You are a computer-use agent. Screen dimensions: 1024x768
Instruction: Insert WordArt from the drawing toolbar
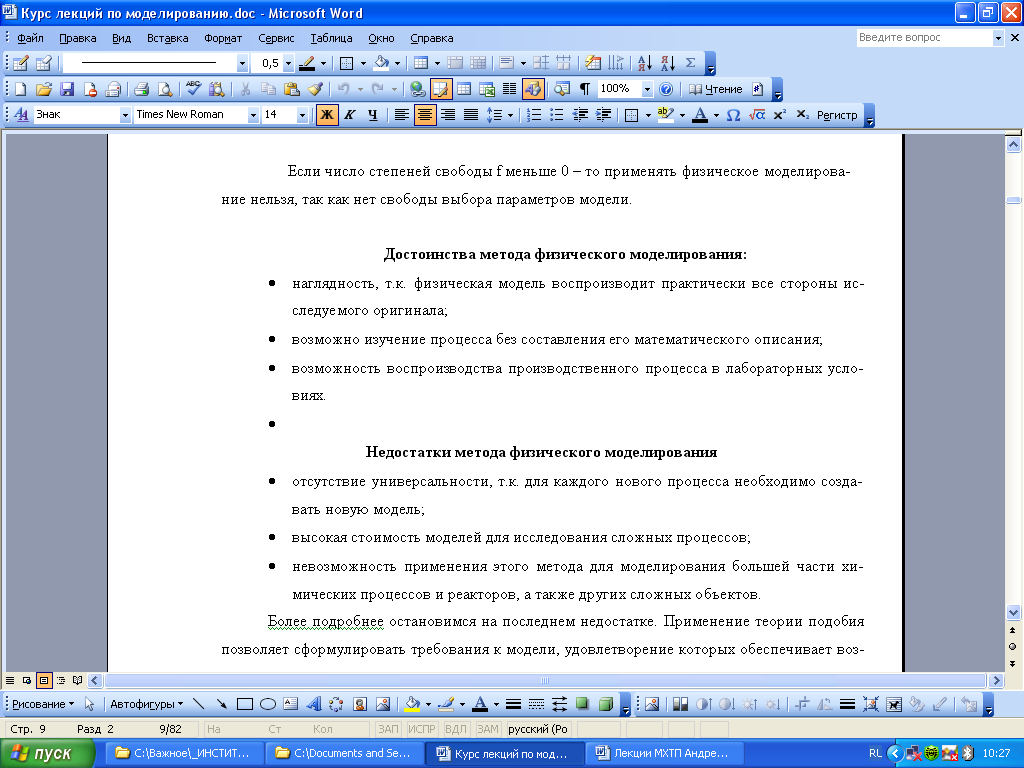[x=313, y=704]
